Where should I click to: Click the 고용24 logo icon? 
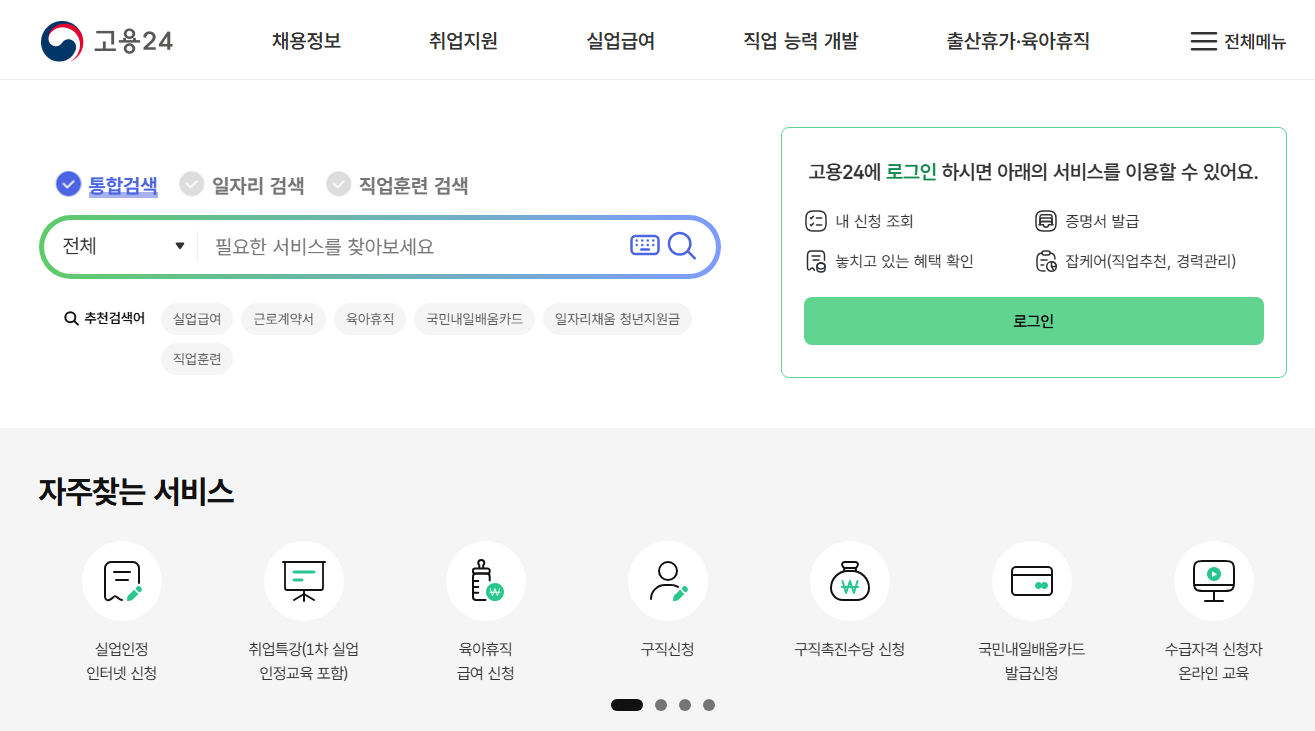point(62,41)
